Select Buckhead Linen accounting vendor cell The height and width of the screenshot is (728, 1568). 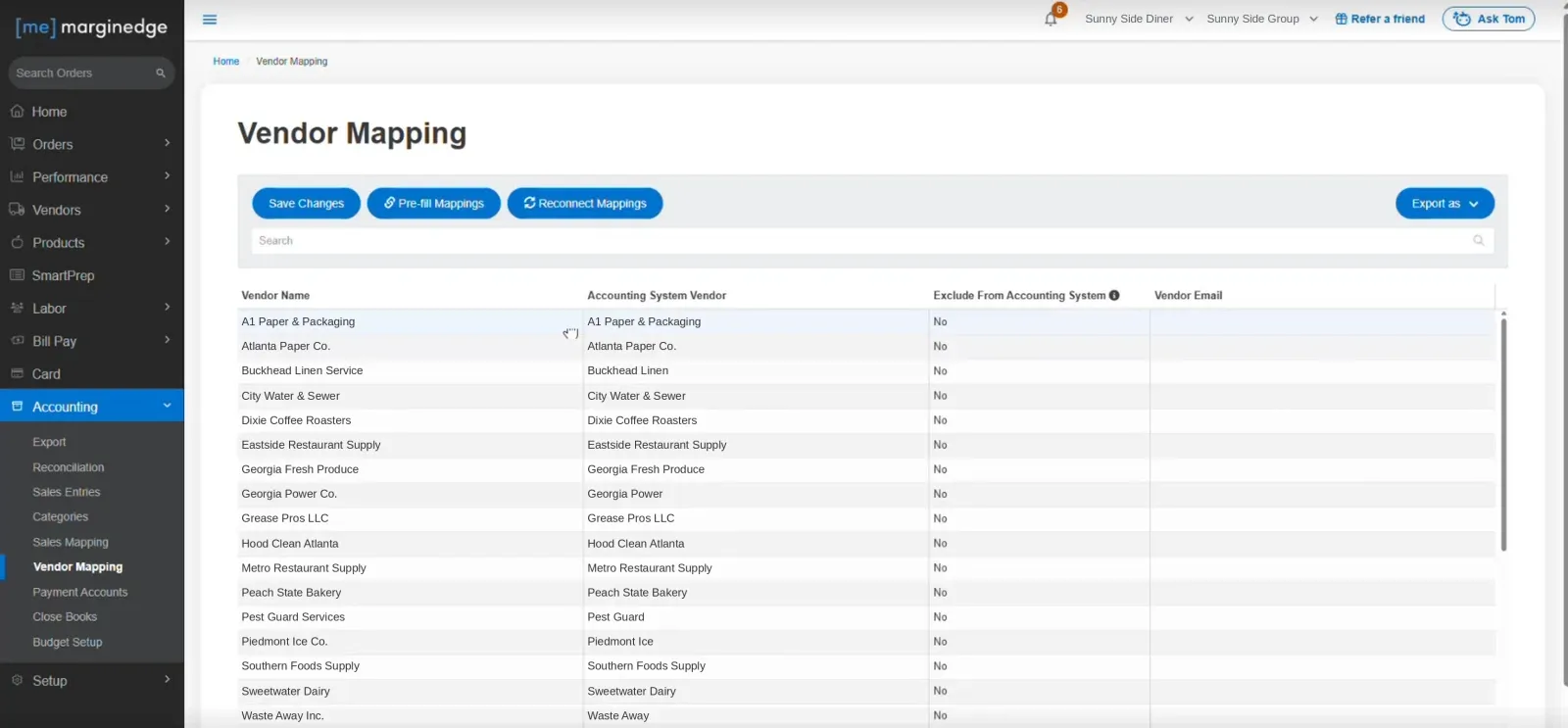[756, 371]
